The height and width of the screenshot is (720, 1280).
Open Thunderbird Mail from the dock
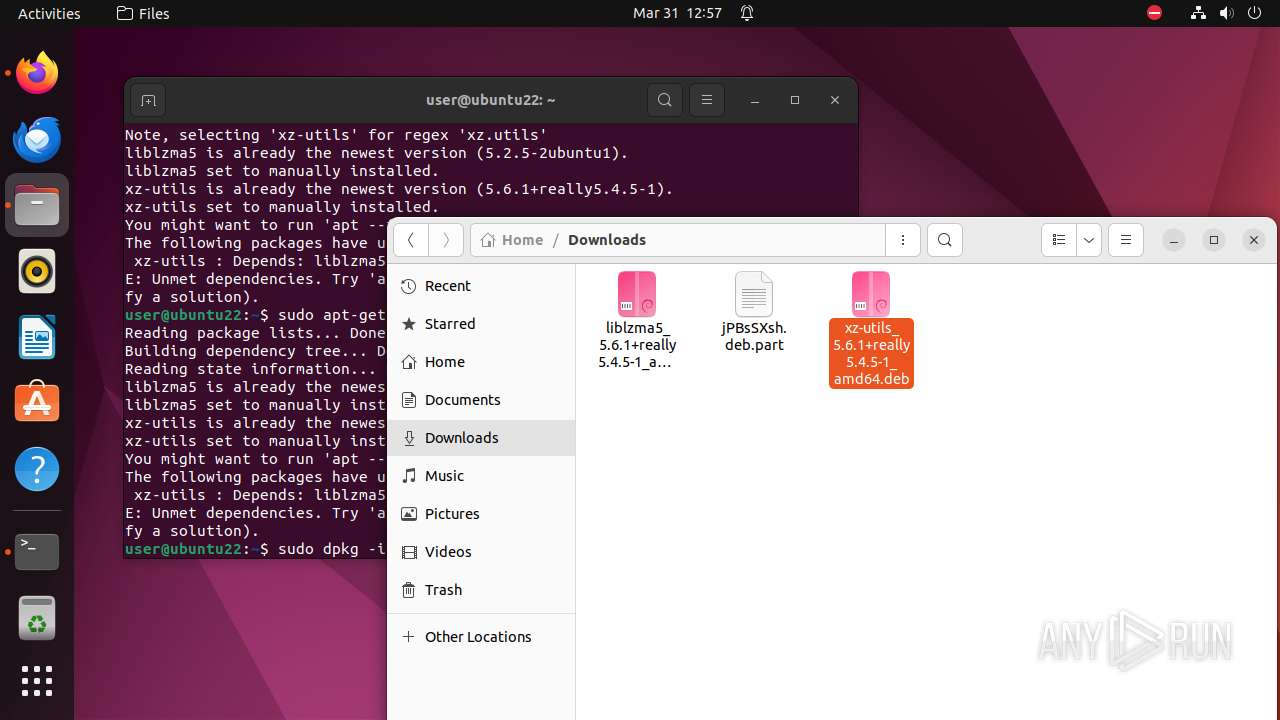(x=37, y=139)
